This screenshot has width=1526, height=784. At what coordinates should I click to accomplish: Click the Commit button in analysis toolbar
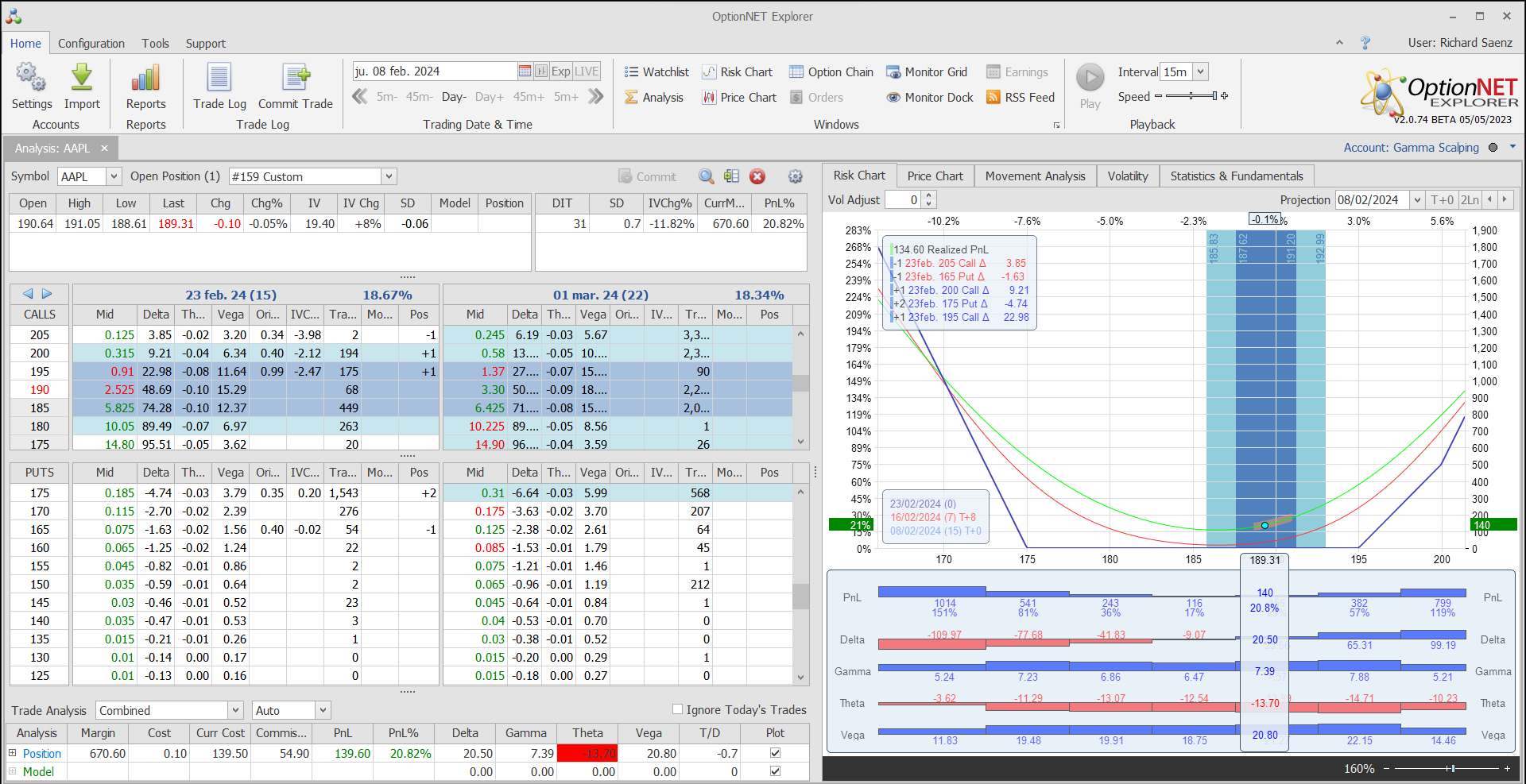pos(648,176)
